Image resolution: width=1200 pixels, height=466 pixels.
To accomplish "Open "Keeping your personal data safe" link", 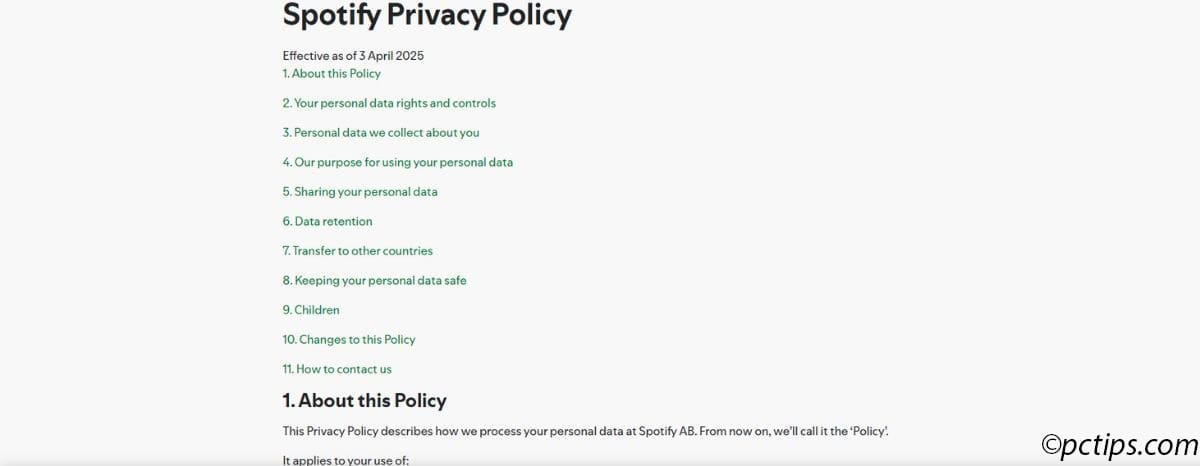I will point(374,280).
